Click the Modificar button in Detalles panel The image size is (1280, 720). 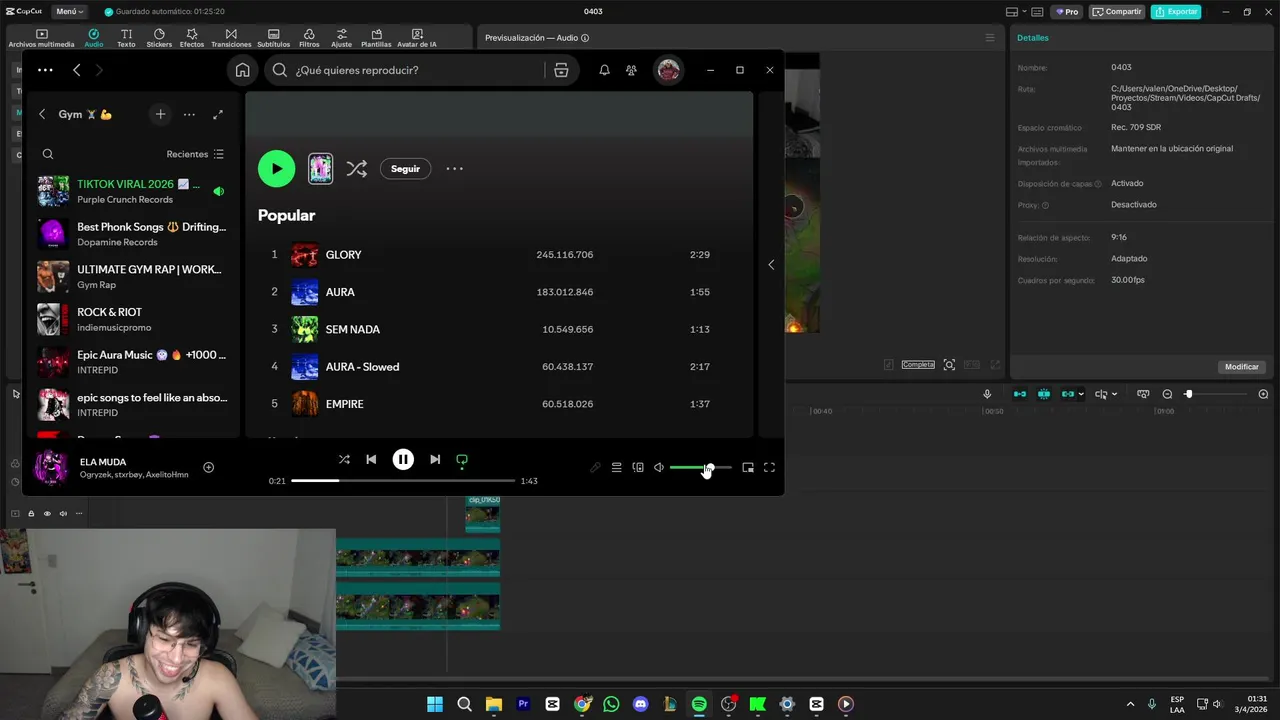coord(1242,367)
